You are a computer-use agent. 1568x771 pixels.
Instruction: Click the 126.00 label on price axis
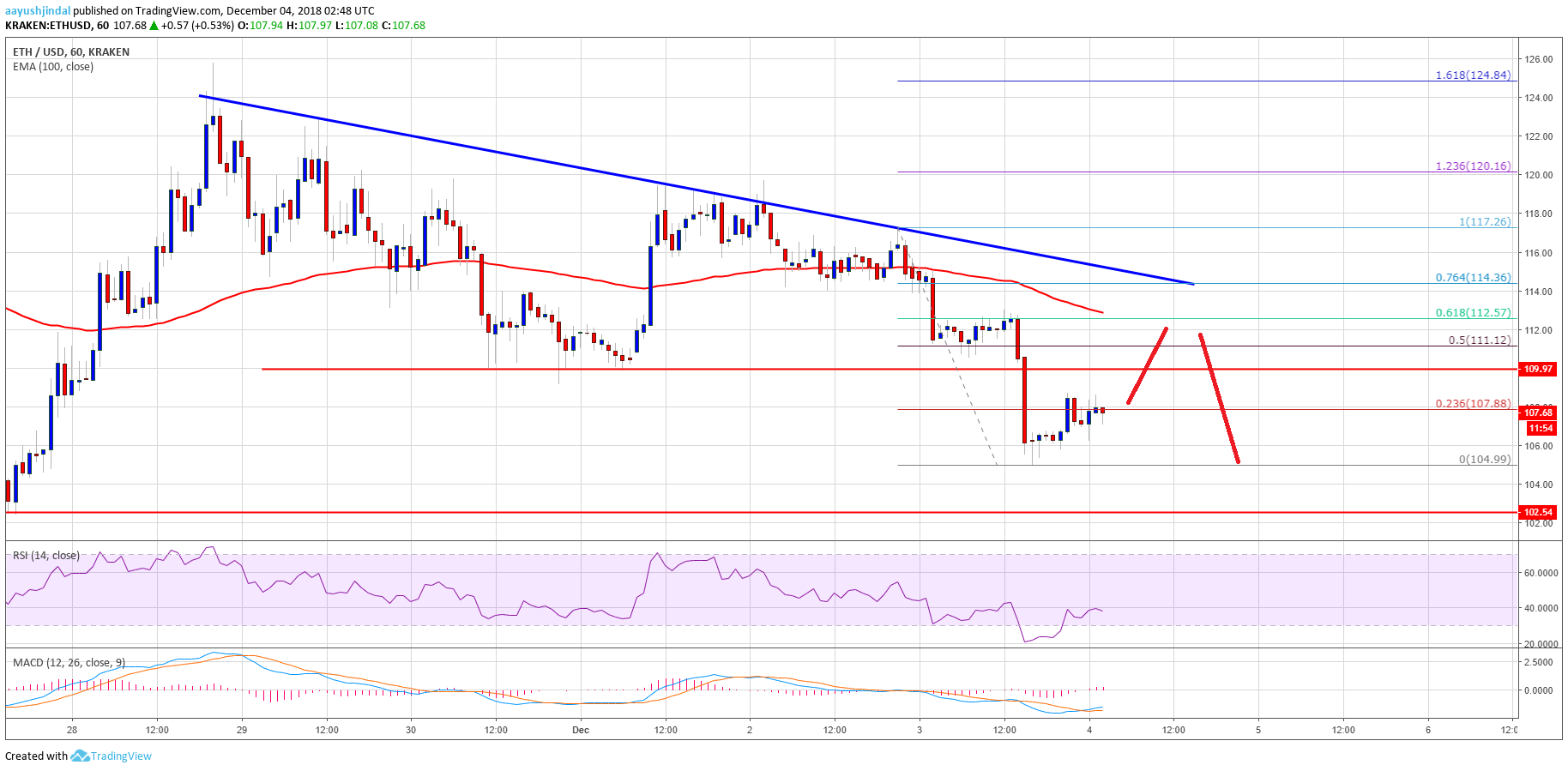click(1538, 59)
